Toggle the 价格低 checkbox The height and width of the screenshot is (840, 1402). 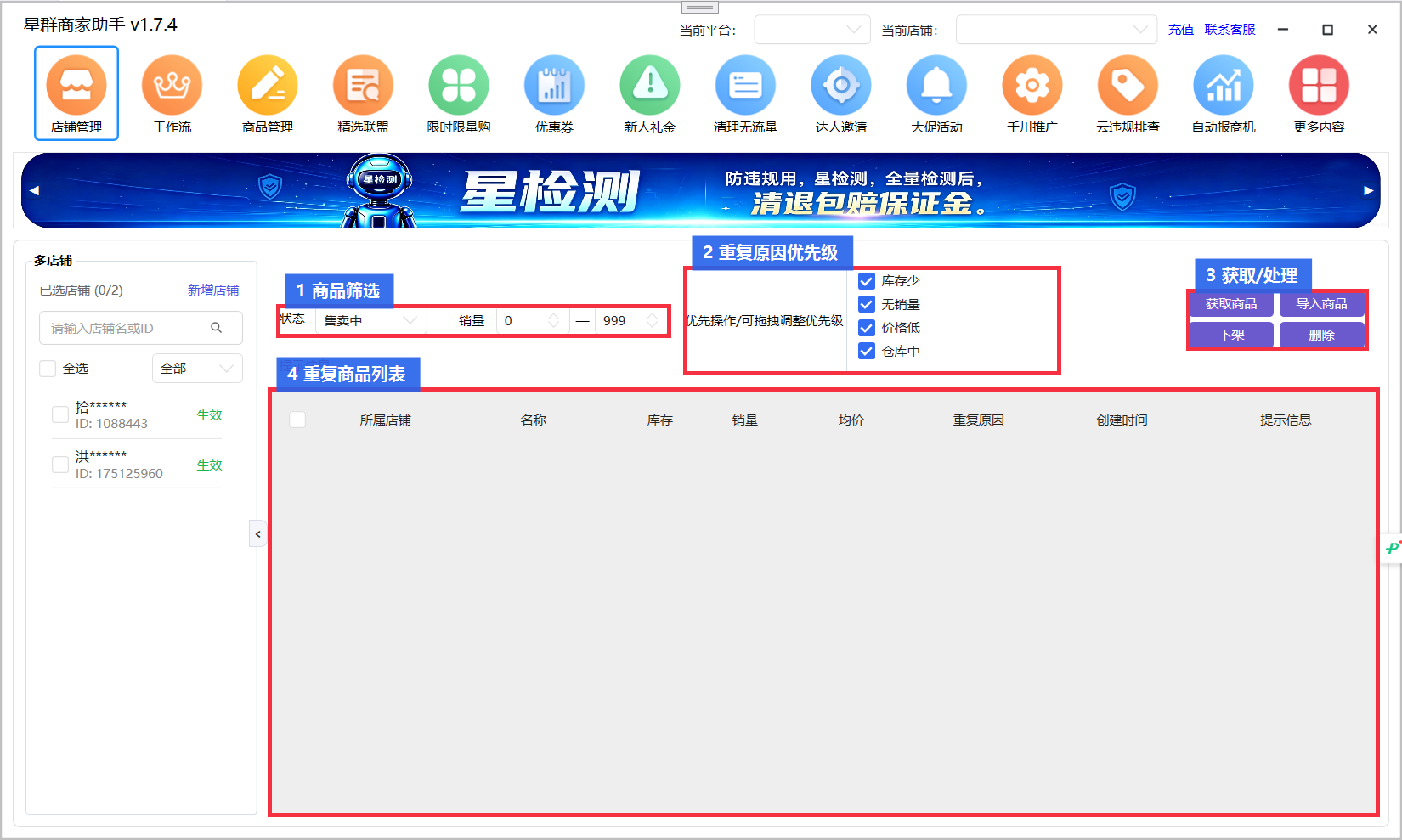pos(867,328)
